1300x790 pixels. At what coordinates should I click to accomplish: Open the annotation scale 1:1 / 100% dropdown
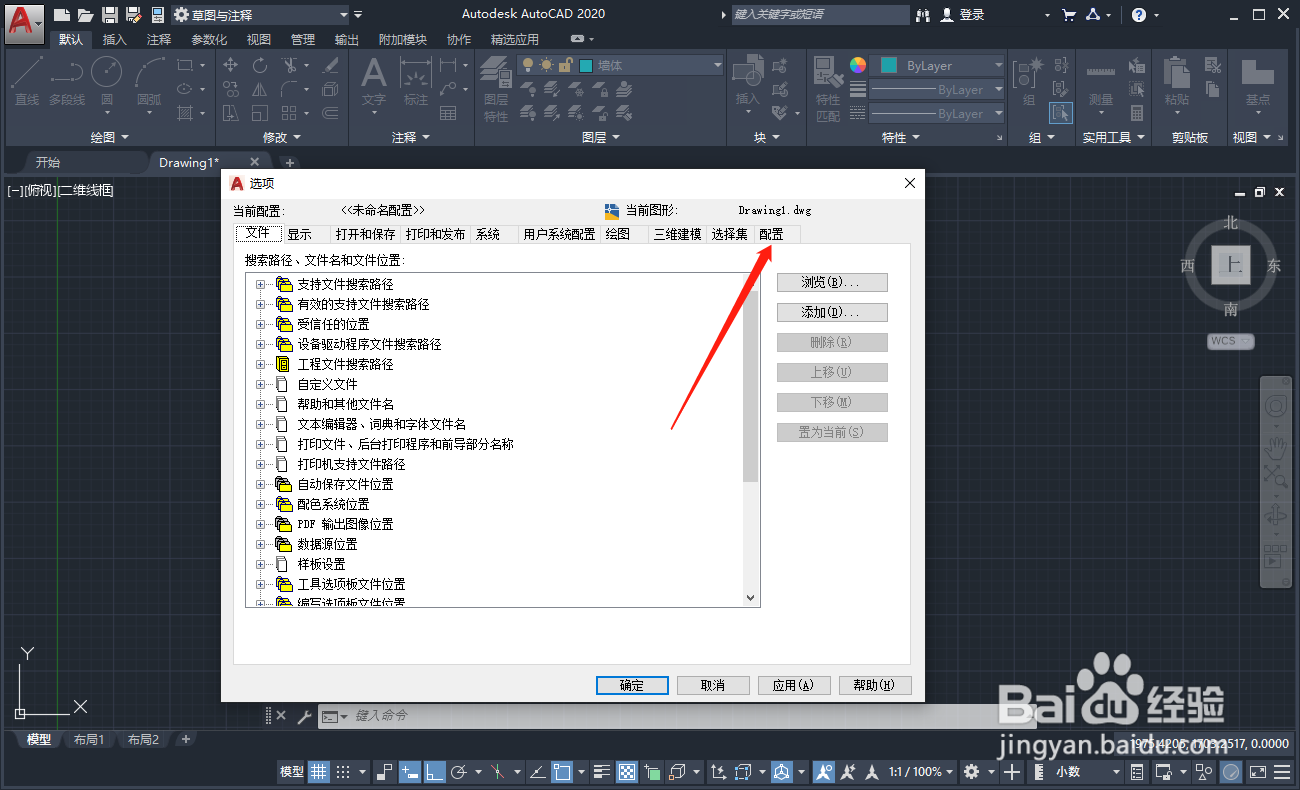point(921,772)
